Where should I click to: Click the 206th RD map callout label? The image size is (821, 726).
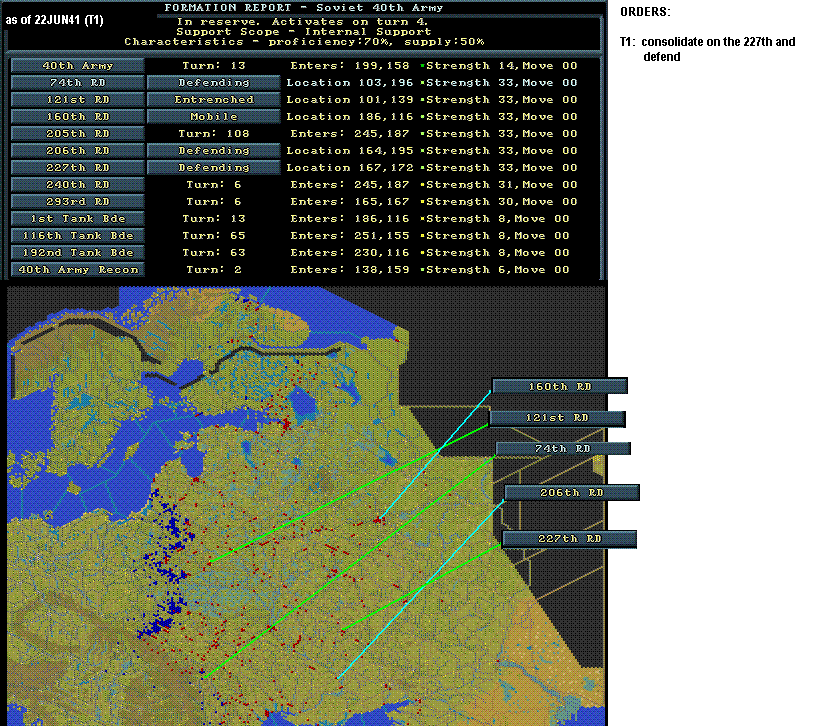coord(572,493)
